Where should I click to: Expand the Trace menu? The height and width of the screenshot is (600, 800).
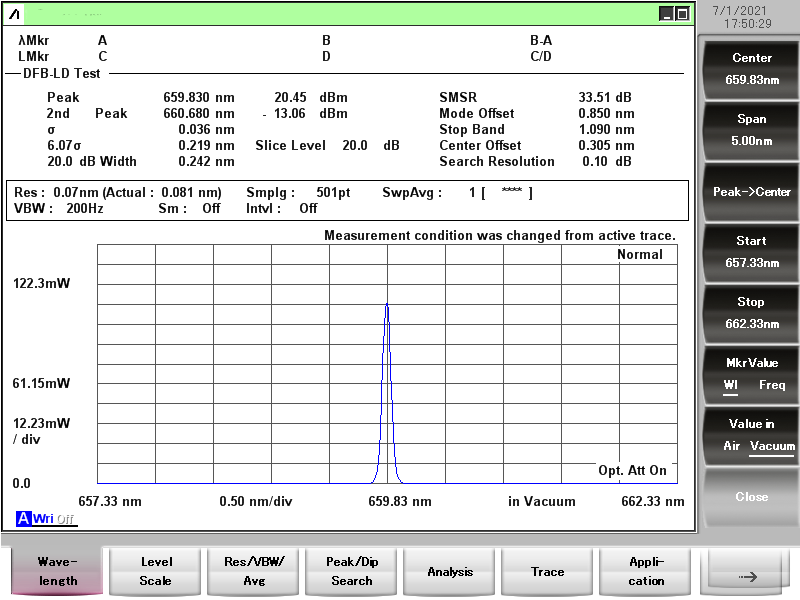548,571
